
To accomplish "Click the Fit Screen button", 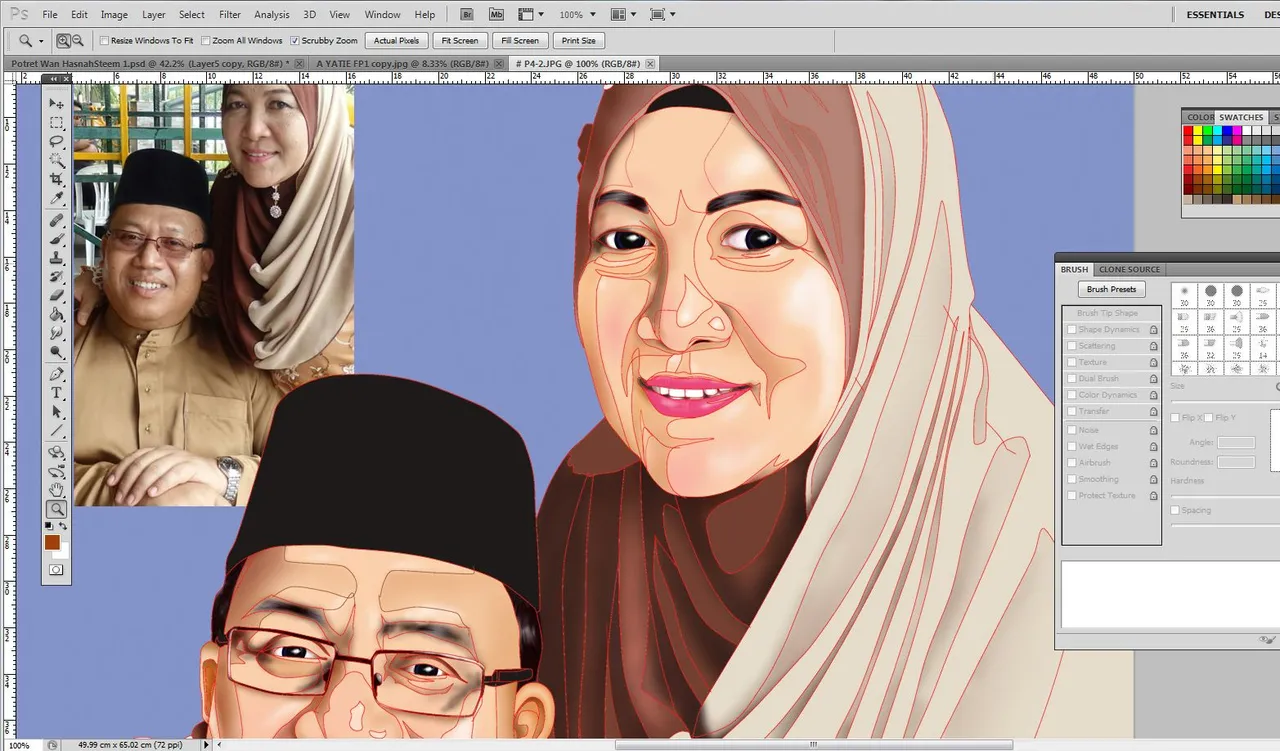I will pos(459,41).
